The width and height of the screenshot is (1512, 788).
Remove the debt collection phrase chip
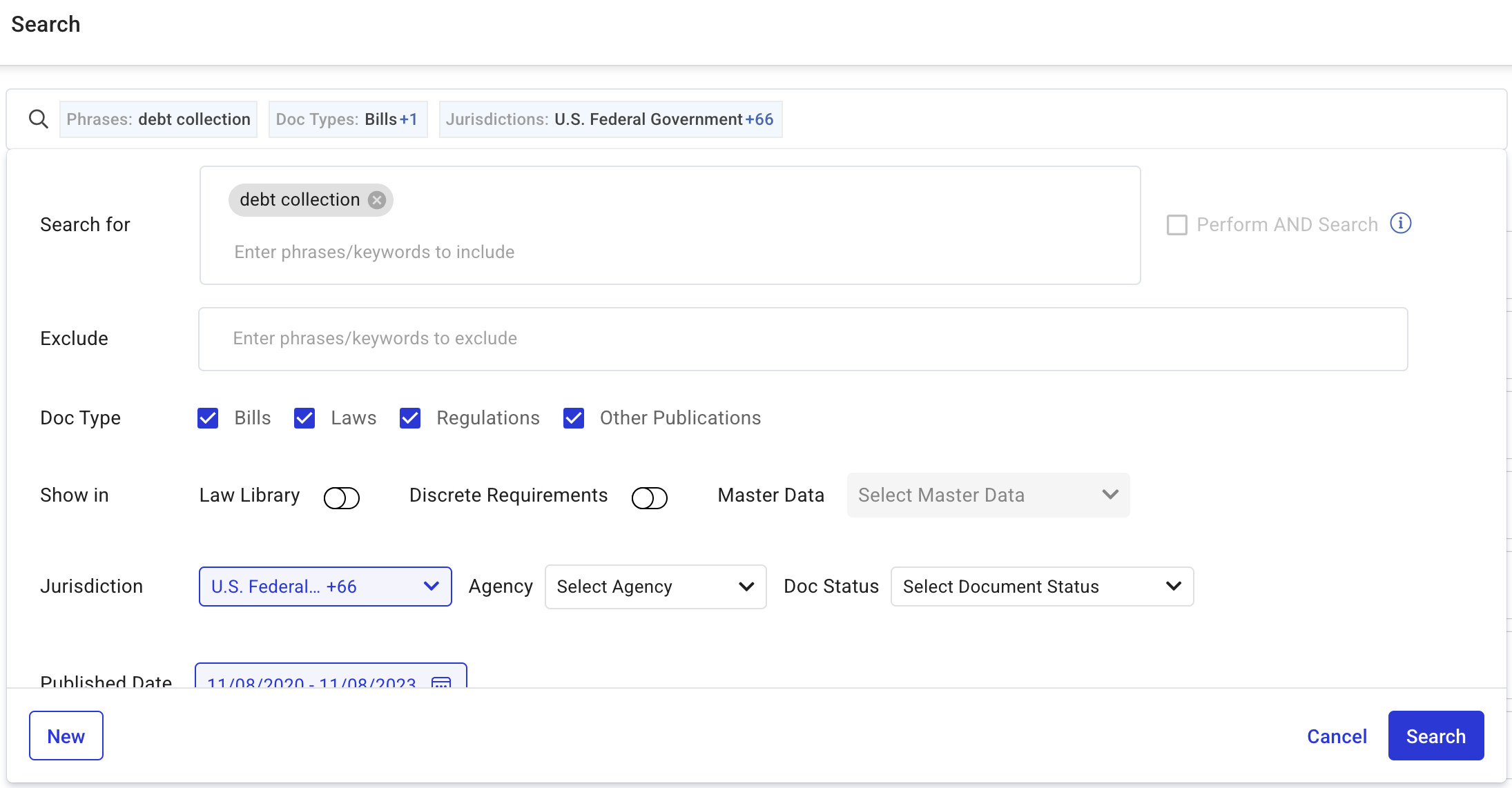pos(377,200)
